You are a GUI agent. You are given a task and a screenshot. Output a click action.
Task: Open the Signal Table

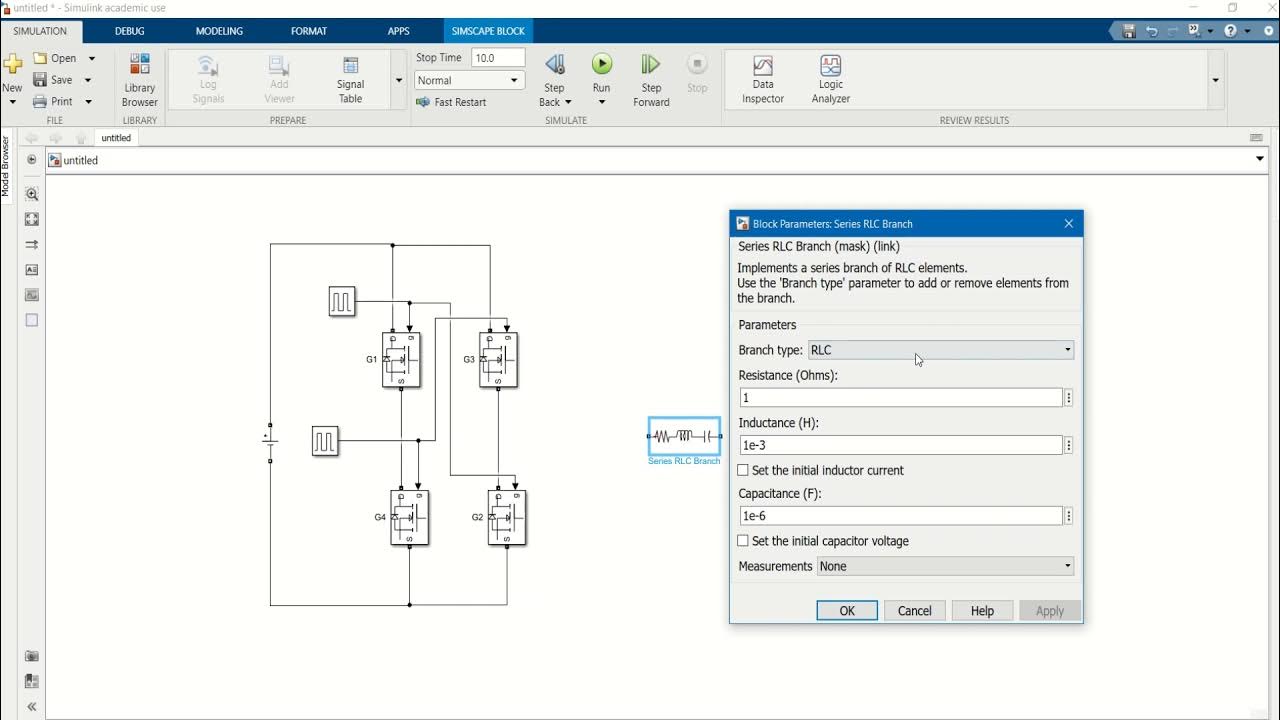click(350, 80)
